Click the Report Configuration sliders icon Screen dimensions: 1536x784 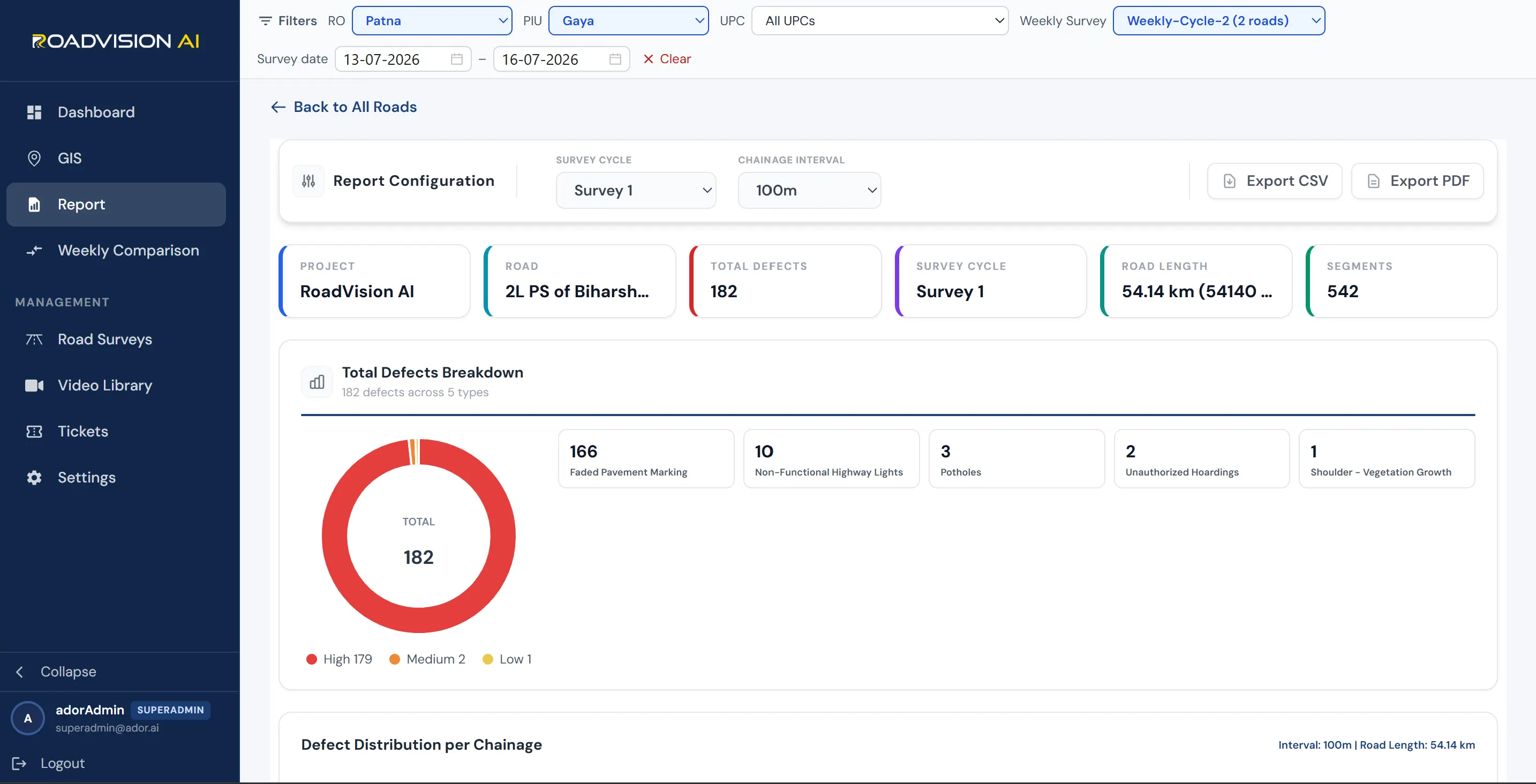(308, 180)
